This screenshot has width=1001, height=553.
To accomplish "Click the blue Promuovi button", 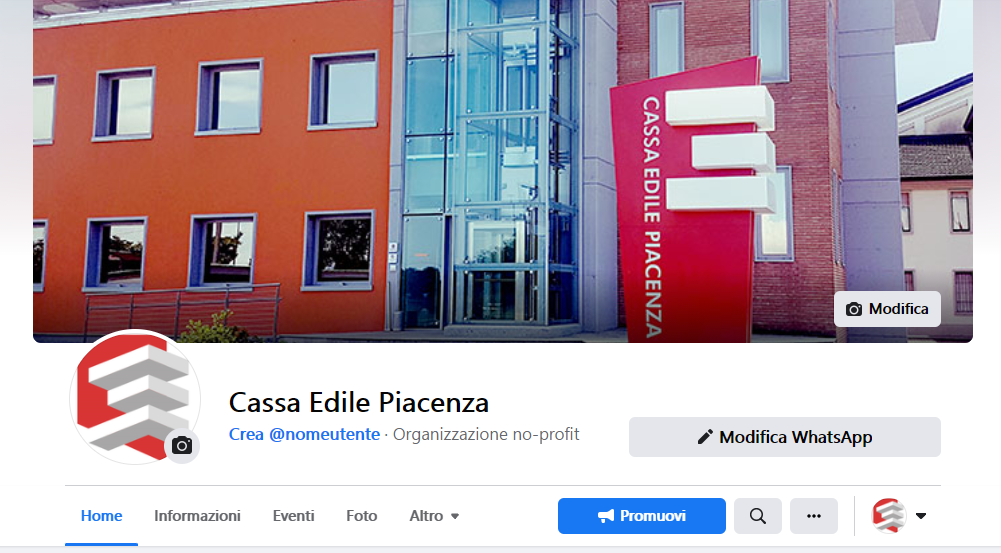I will click(x=642, y=516).
